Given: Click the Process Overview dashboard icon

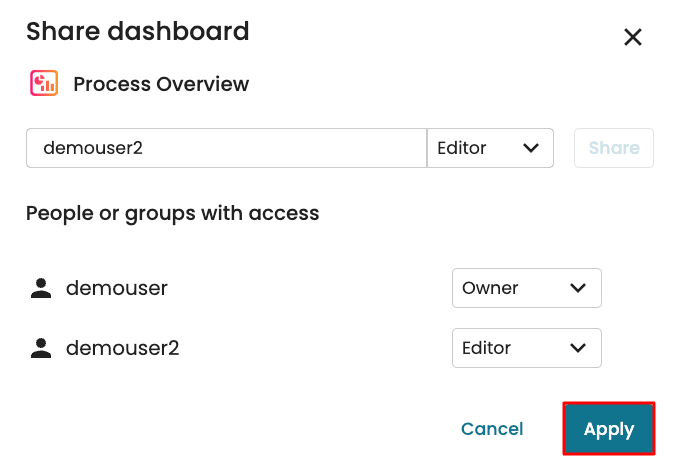Looking at the screenshot, I should [43, 83].
